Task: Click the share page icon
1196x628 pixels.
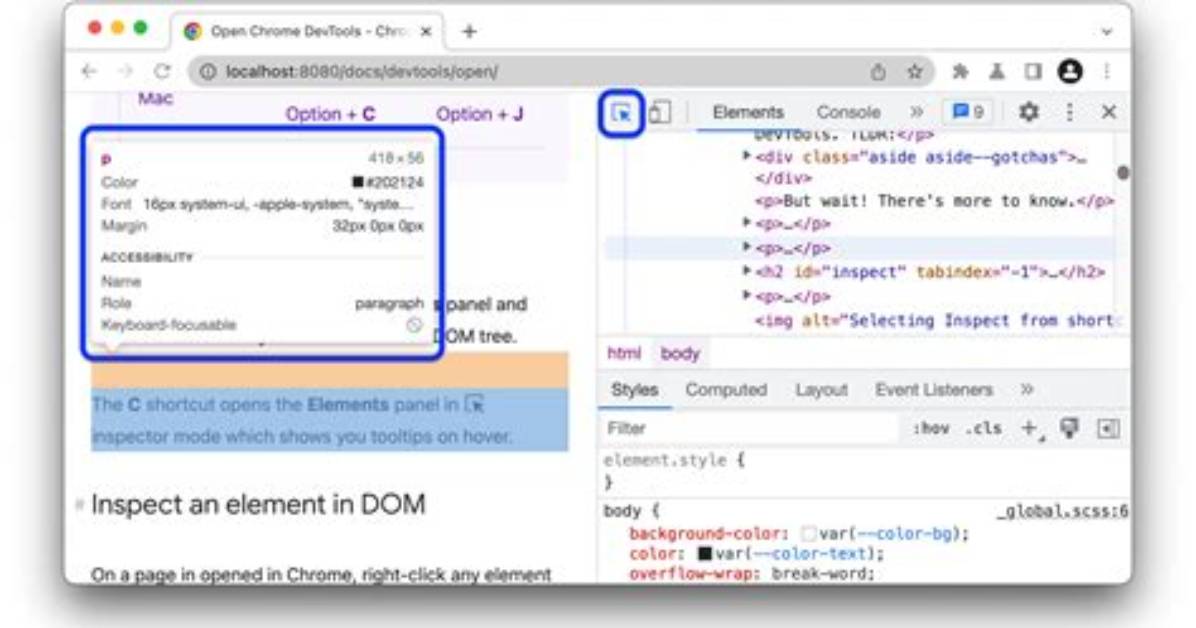Action: (878, 72)
